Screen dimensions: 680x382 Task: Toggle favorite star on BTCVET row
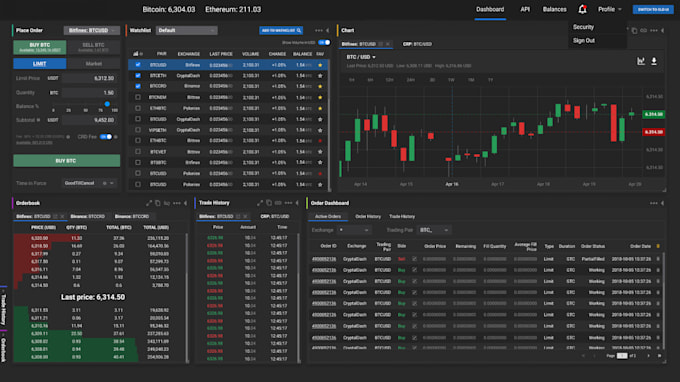click(320, 152)
